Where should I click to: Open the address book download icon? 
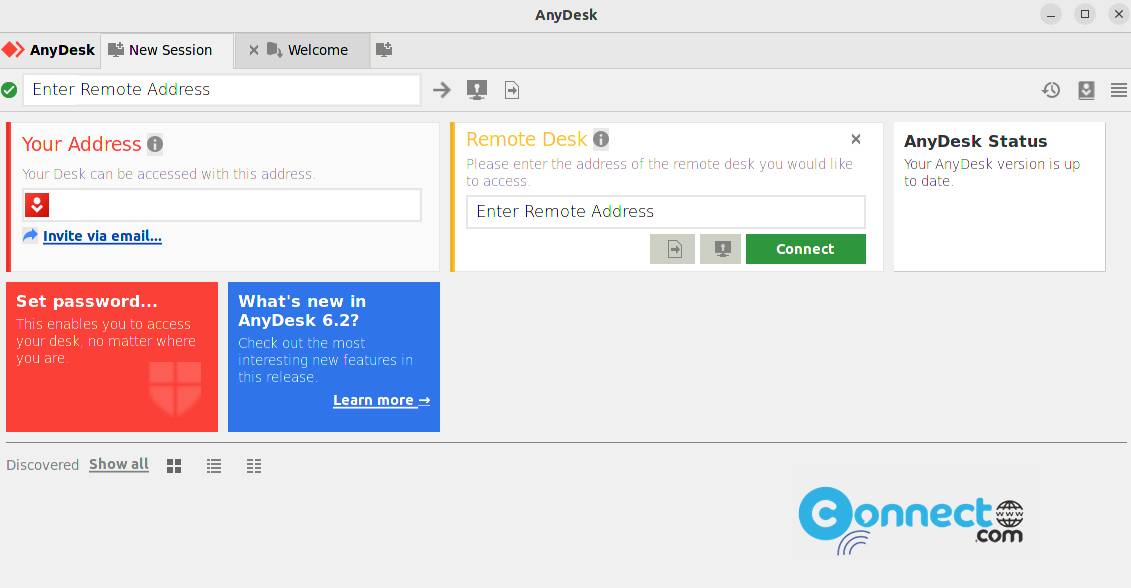pos(1086,89)
